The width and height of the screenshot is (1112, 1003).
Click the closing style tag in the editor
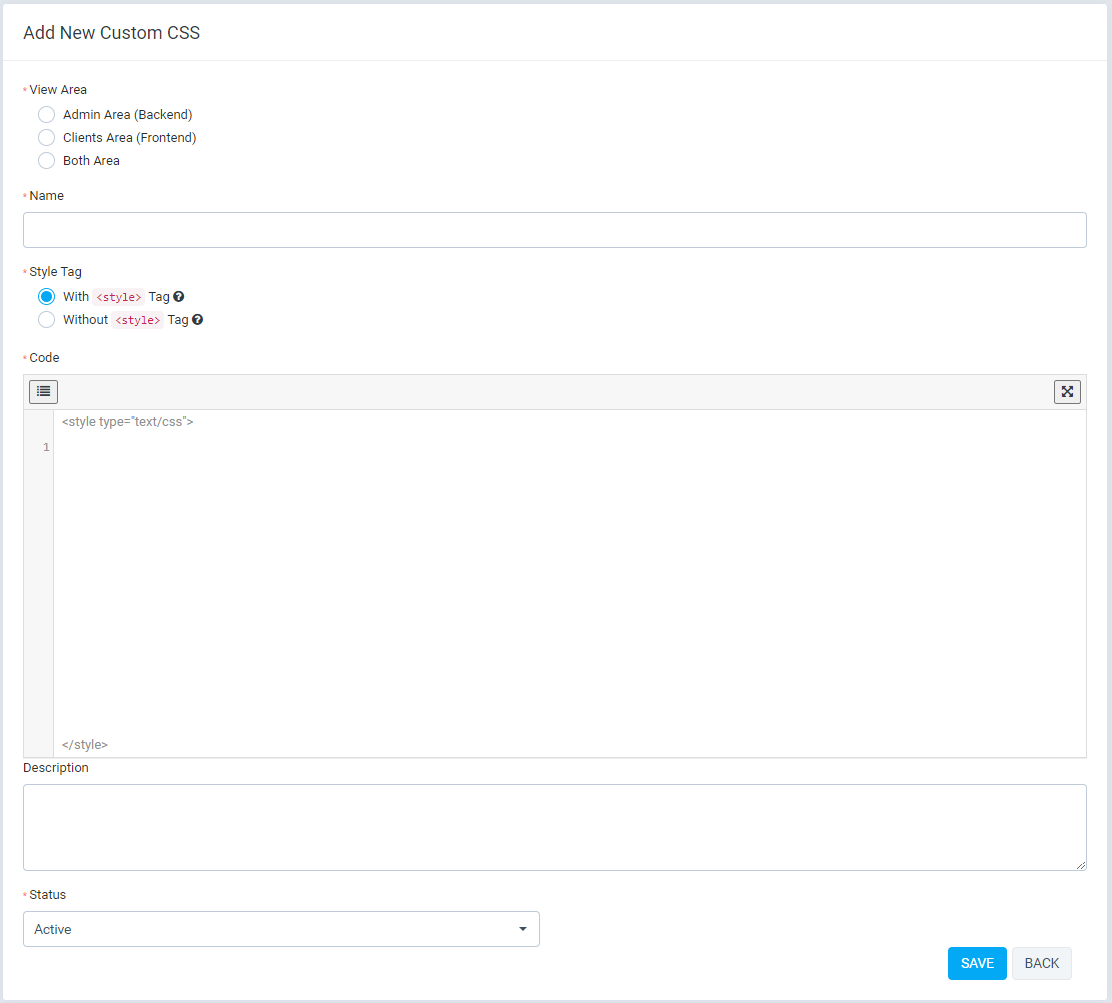point(85,744)
